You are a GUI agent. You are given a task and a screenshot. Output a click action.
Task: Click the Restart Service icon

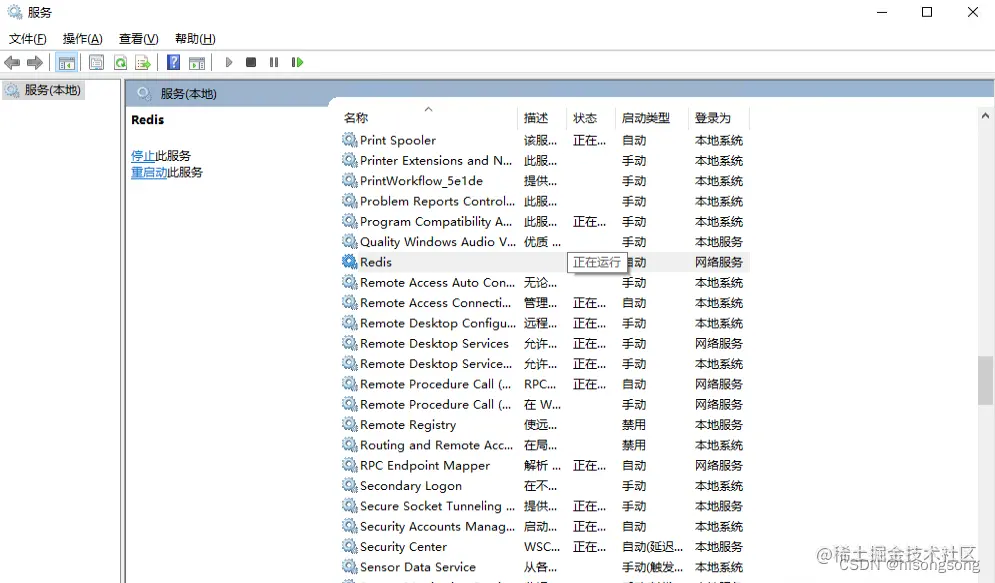297,62
